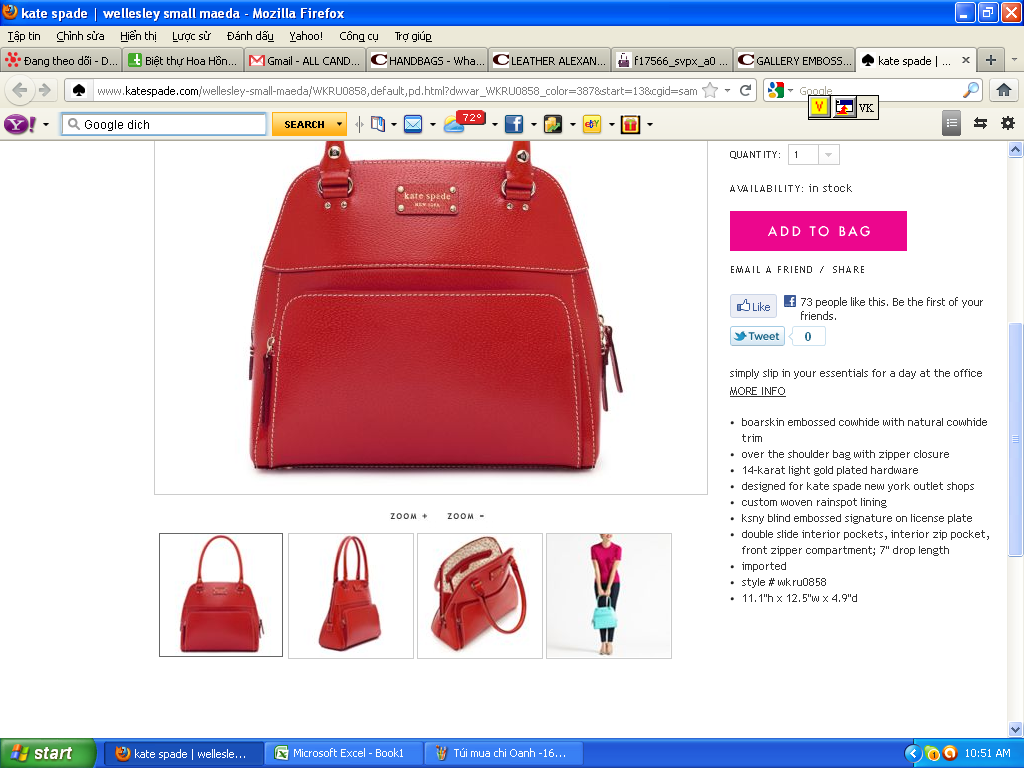The image size is (1024, 768).
Task: Open Microsoft Excel - Book1 from taskbar
Action: coord(345,753)
